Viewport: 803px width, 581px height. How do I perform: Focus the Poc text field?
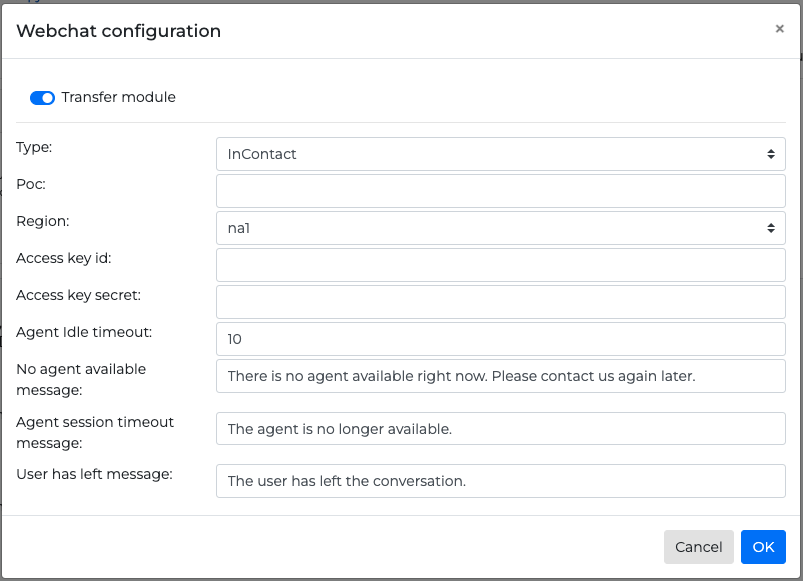click(500, 191)
